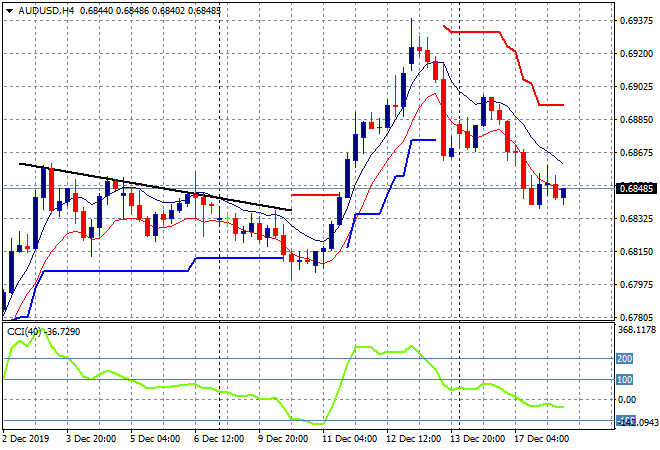This screenshot has height=450, width=660.
Task: Click the 0.69200 price scale label
Action: (x=636, y=53)
